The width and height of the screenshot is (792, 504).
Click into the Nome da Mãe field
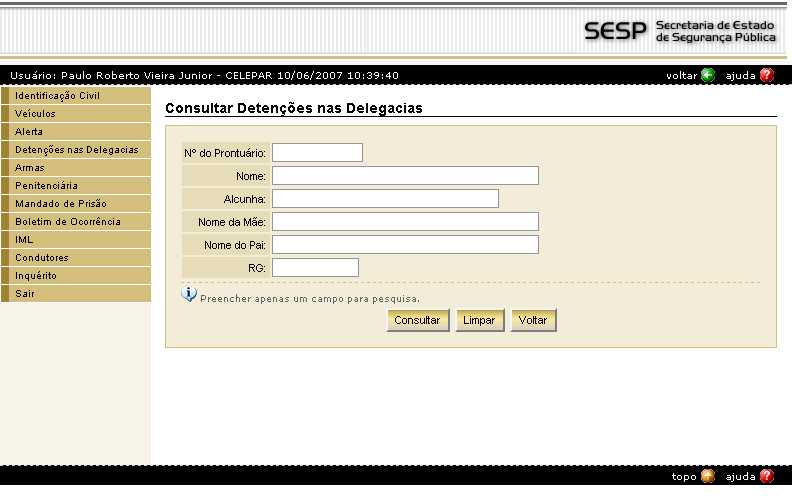(x=405, y=222)
